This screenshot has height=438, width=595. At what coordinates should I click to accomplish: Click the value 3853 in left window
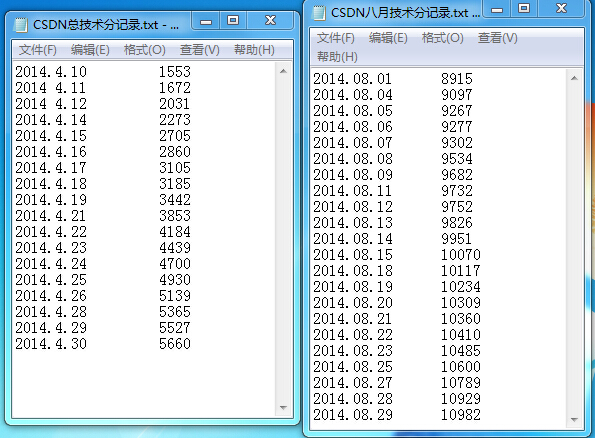click(x=175, y=216)
